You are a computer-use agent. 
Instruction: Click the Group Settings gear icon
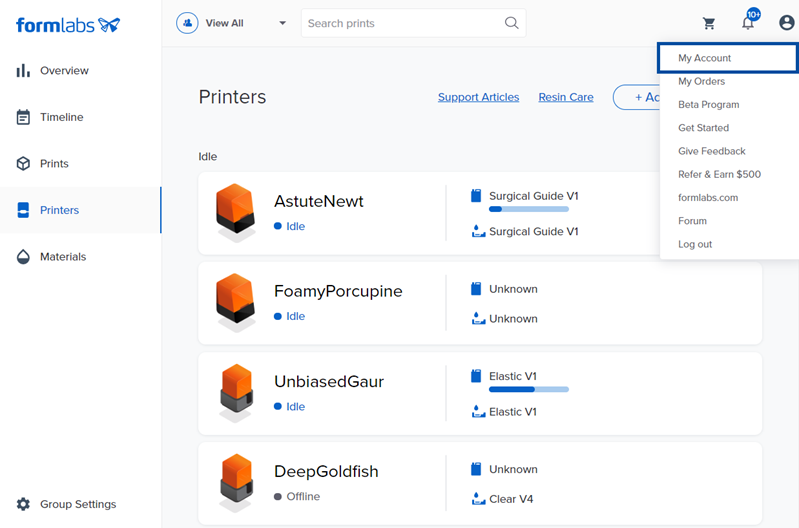pos(23,504)
